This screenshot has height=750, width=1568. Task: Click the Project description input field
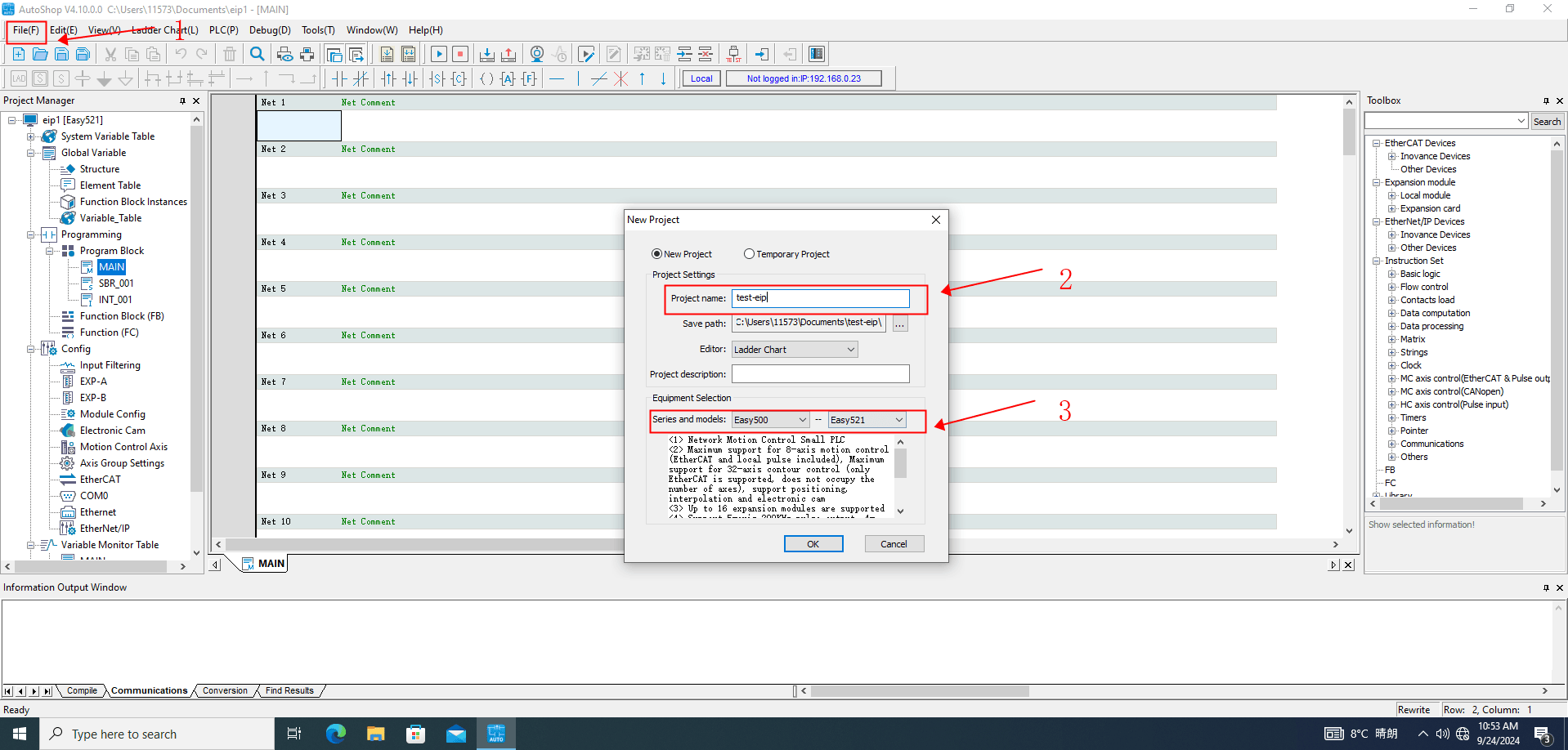click(x=820, y=374)
